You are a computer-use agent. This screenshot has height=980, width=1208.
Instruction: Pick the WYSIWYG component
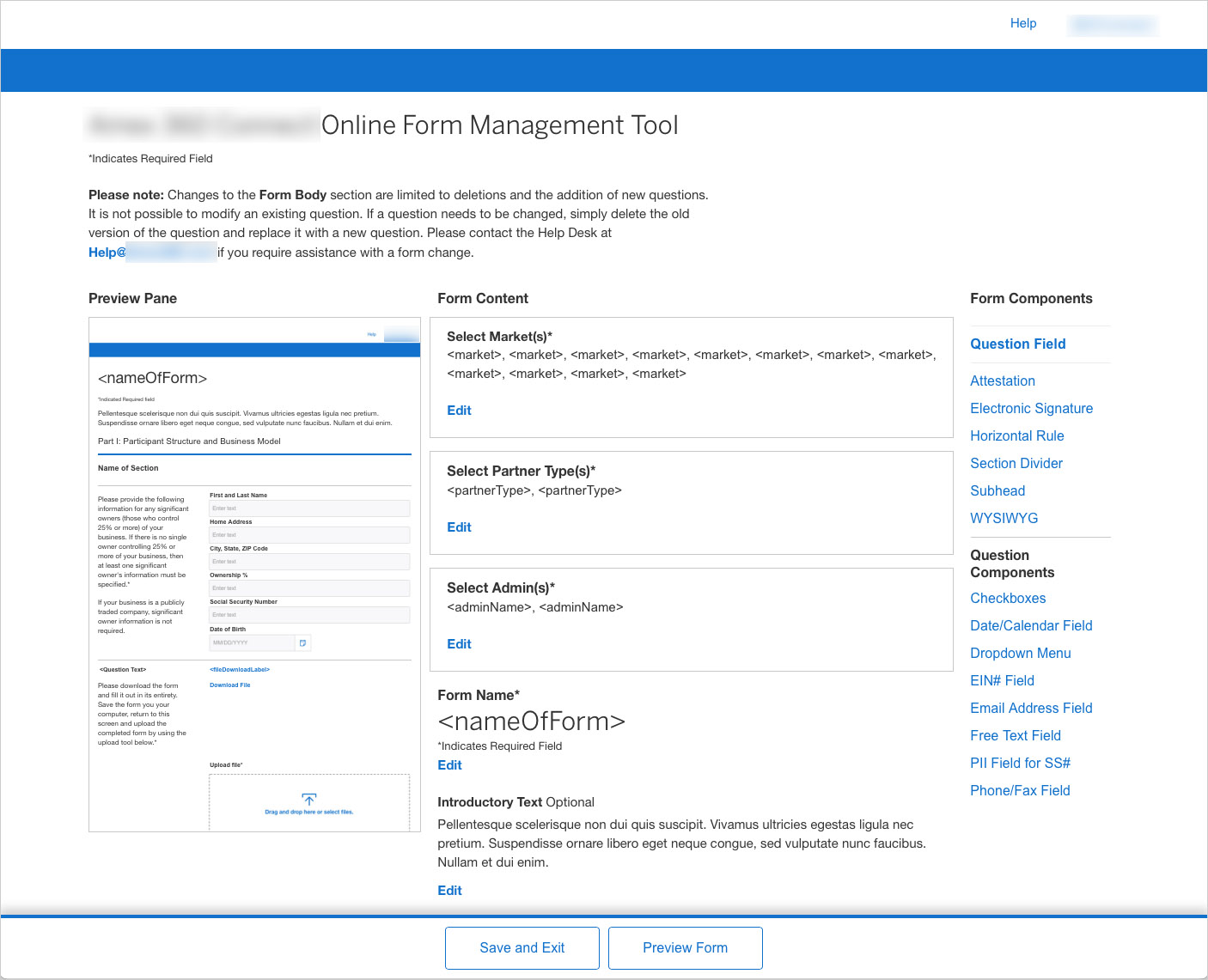click(x=1004, y=518)
